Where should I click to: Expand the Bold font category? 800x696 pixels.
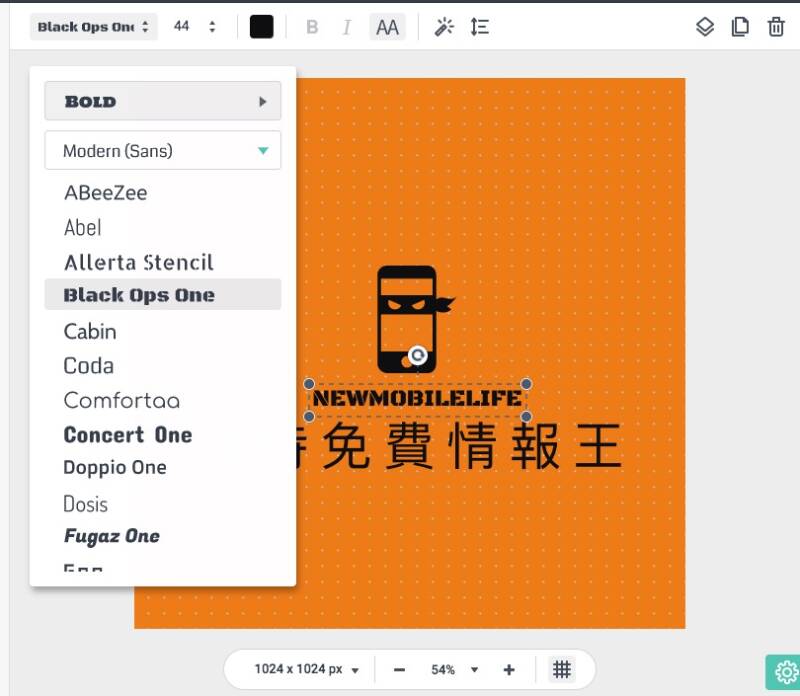pos(163,101)
